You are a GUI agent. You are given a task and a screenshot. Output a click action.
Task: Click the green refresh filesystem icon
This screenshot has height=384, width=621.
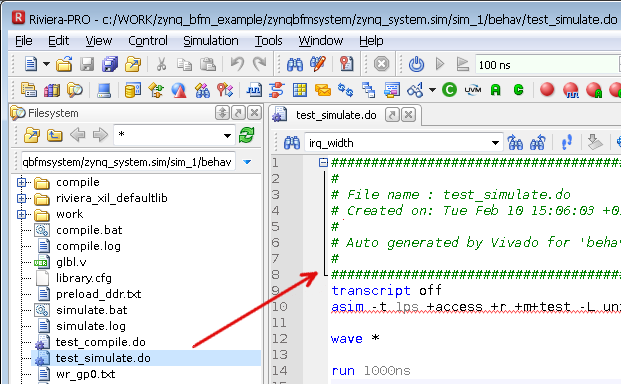tap(247, 135)
